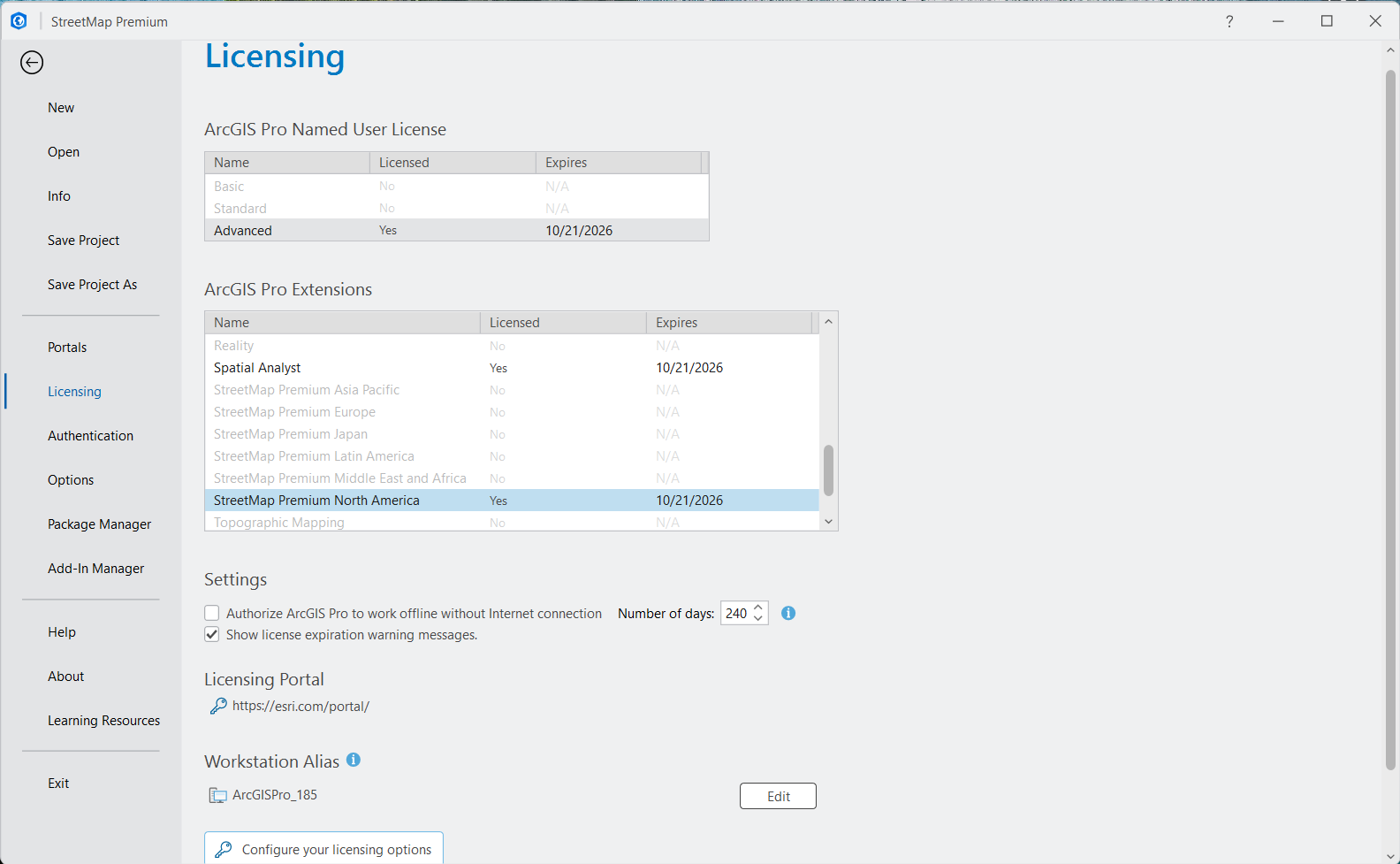Select the Licensing sidebar tab

click(x=74, y=392)
